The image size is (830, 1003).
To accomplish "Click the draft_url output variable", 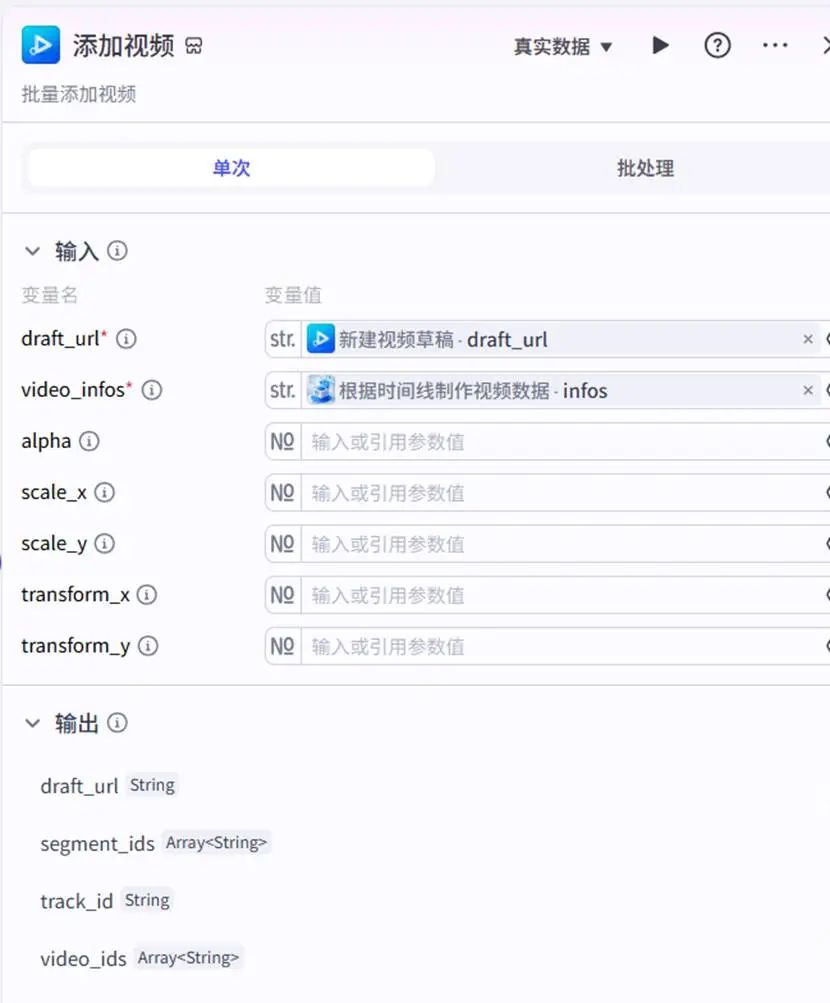I will pyautogui.click(x=79, y=786).
